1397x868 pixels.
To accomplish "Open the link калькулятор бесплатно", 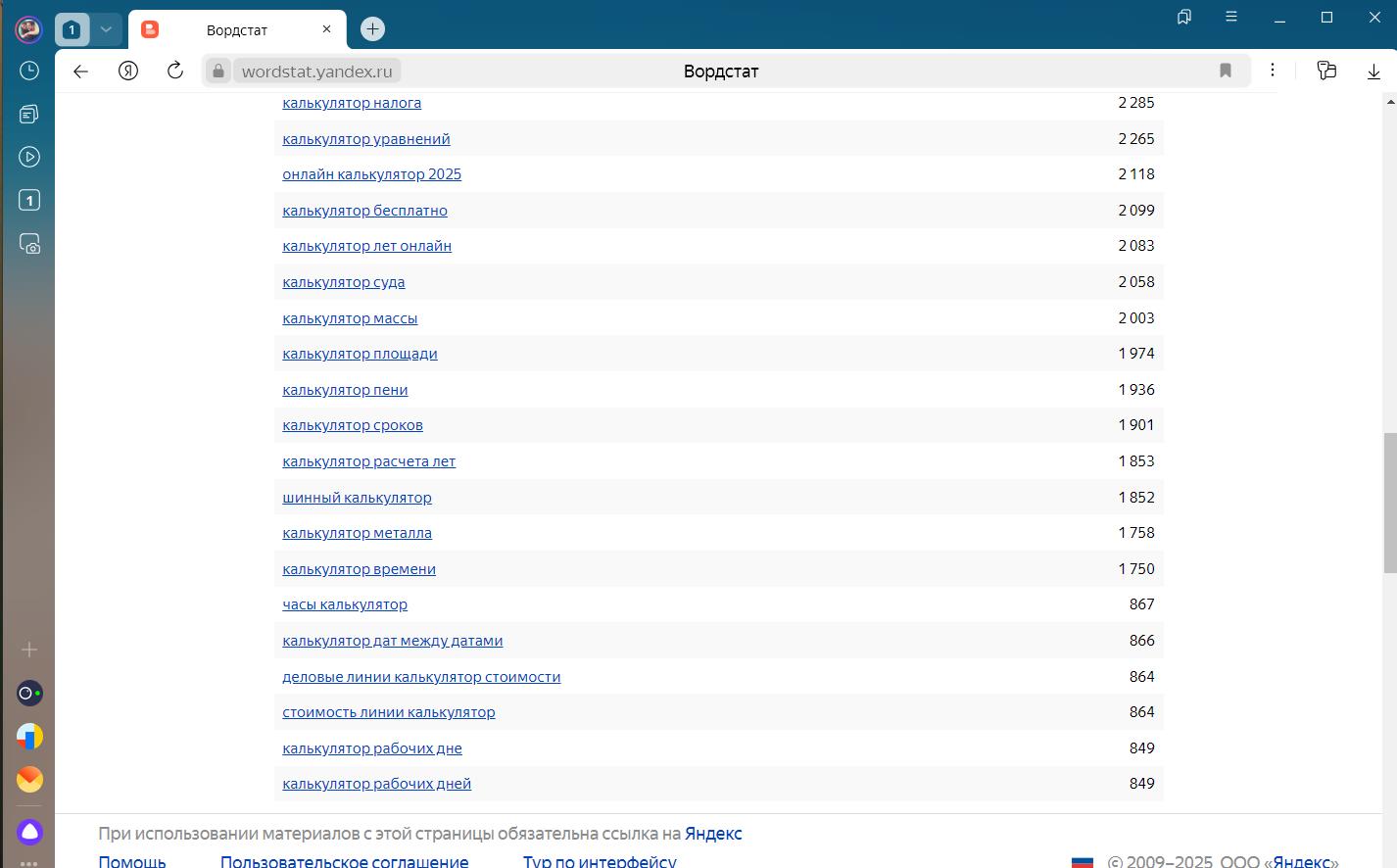I will tap(364, 211).
